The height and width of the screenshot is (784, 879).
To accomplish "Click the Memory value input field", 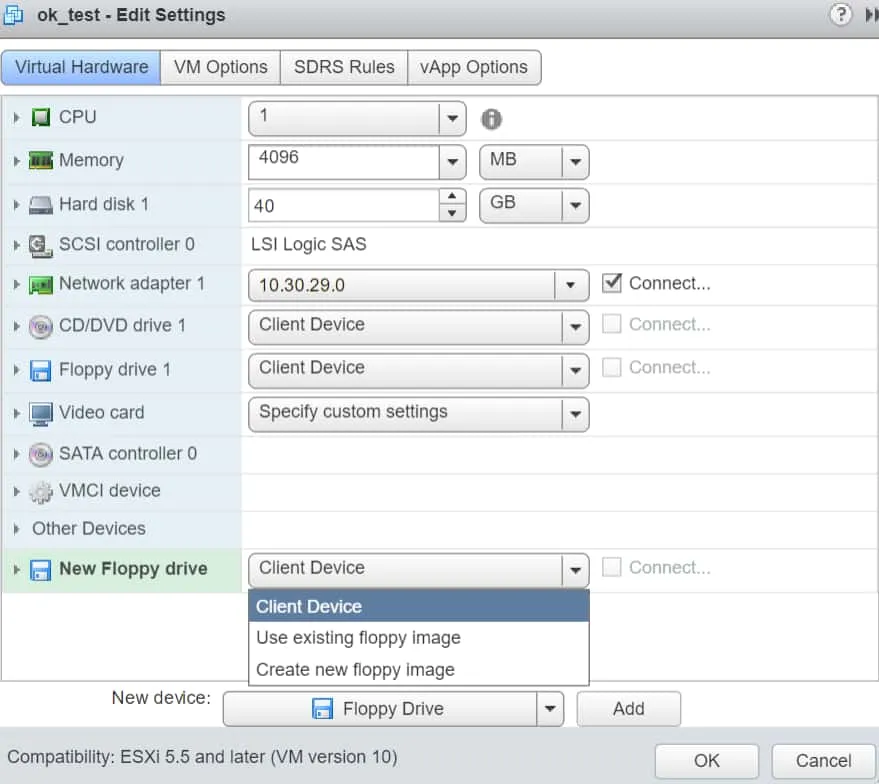I will point(343,161).
